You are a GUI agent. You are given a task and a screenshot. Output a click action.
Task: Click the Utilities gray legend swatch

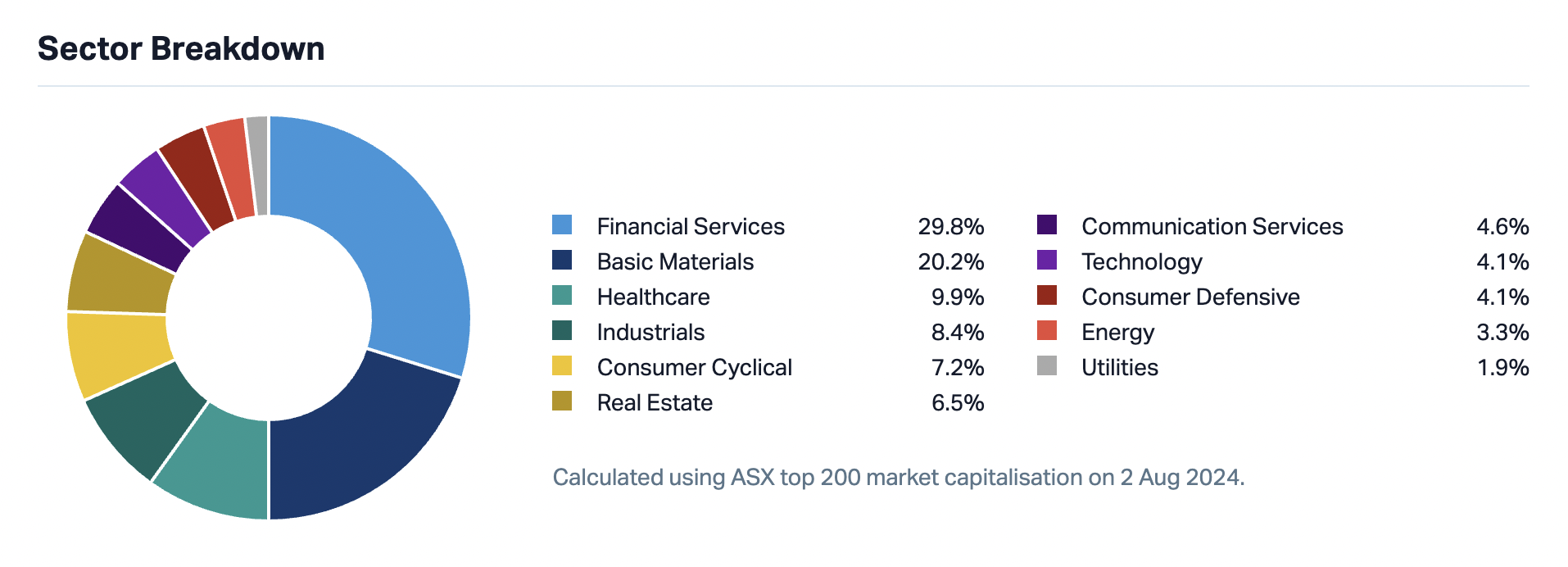coord(1047,366)
